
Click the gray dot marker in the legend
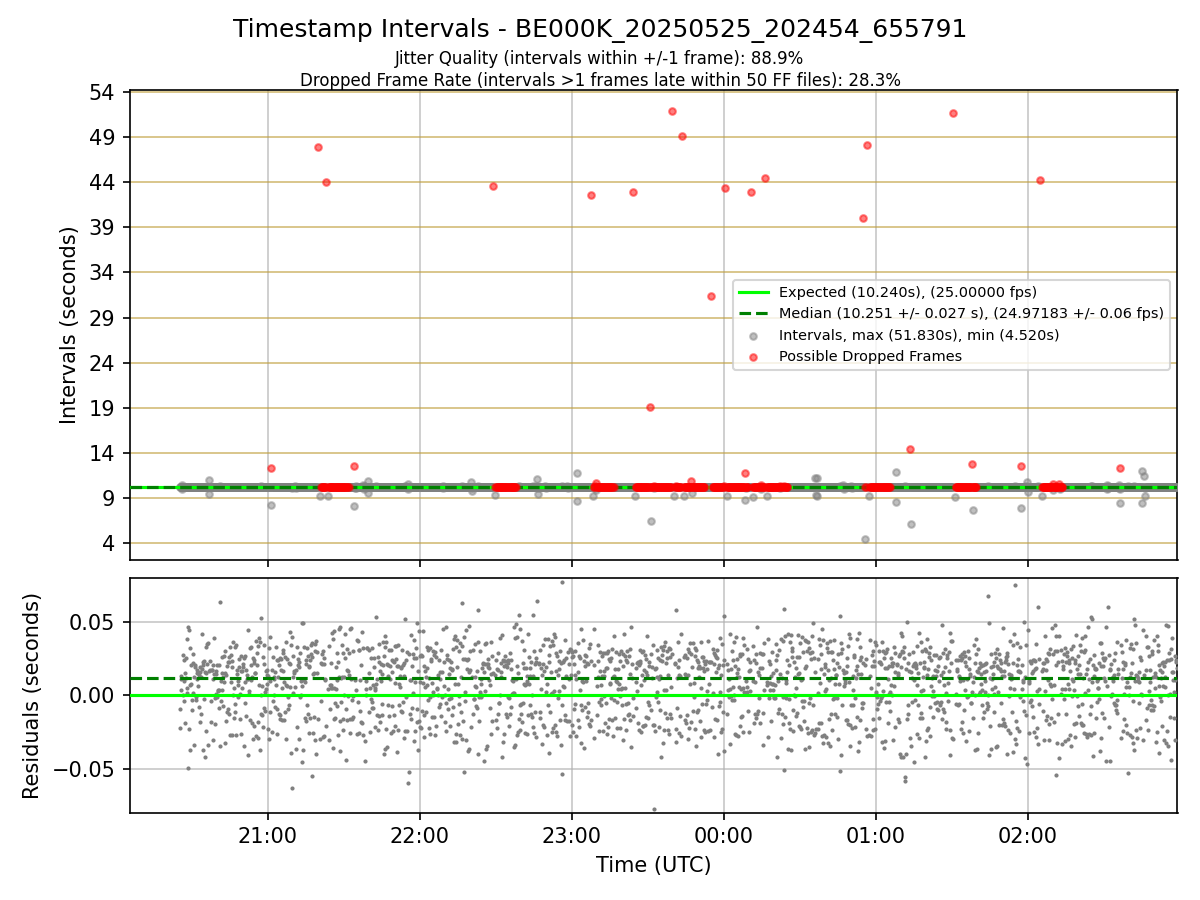754,335
